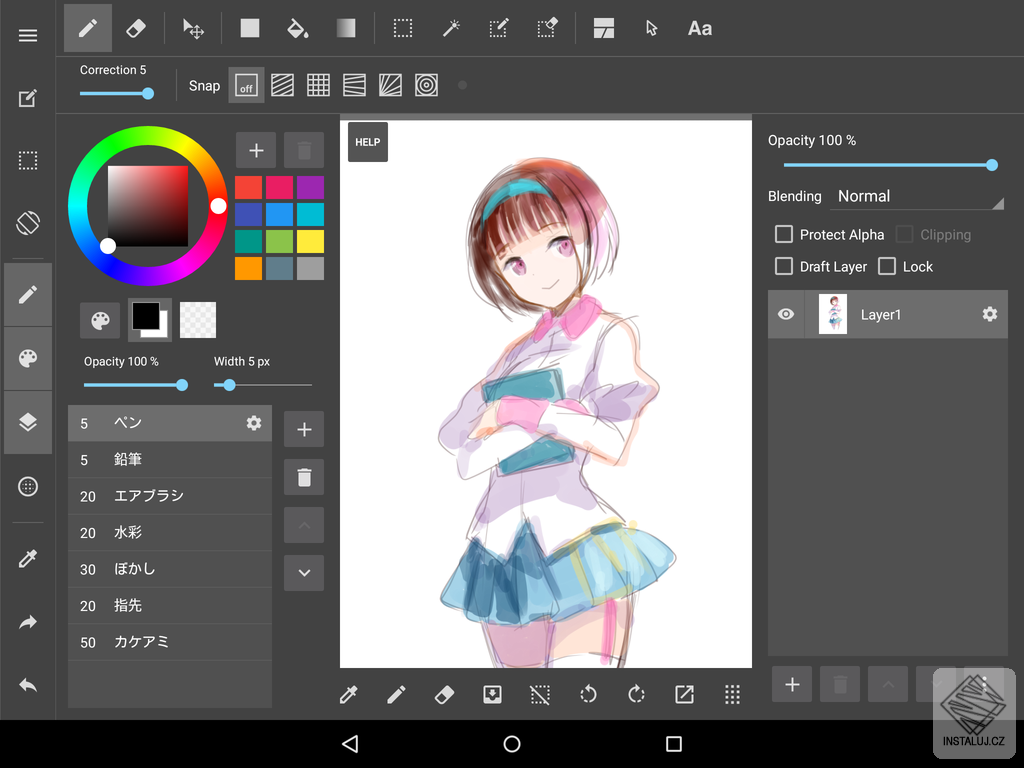Open the hamburger main menu
The height and width of the screenshot is (768, 1024).
coord(27,35)
